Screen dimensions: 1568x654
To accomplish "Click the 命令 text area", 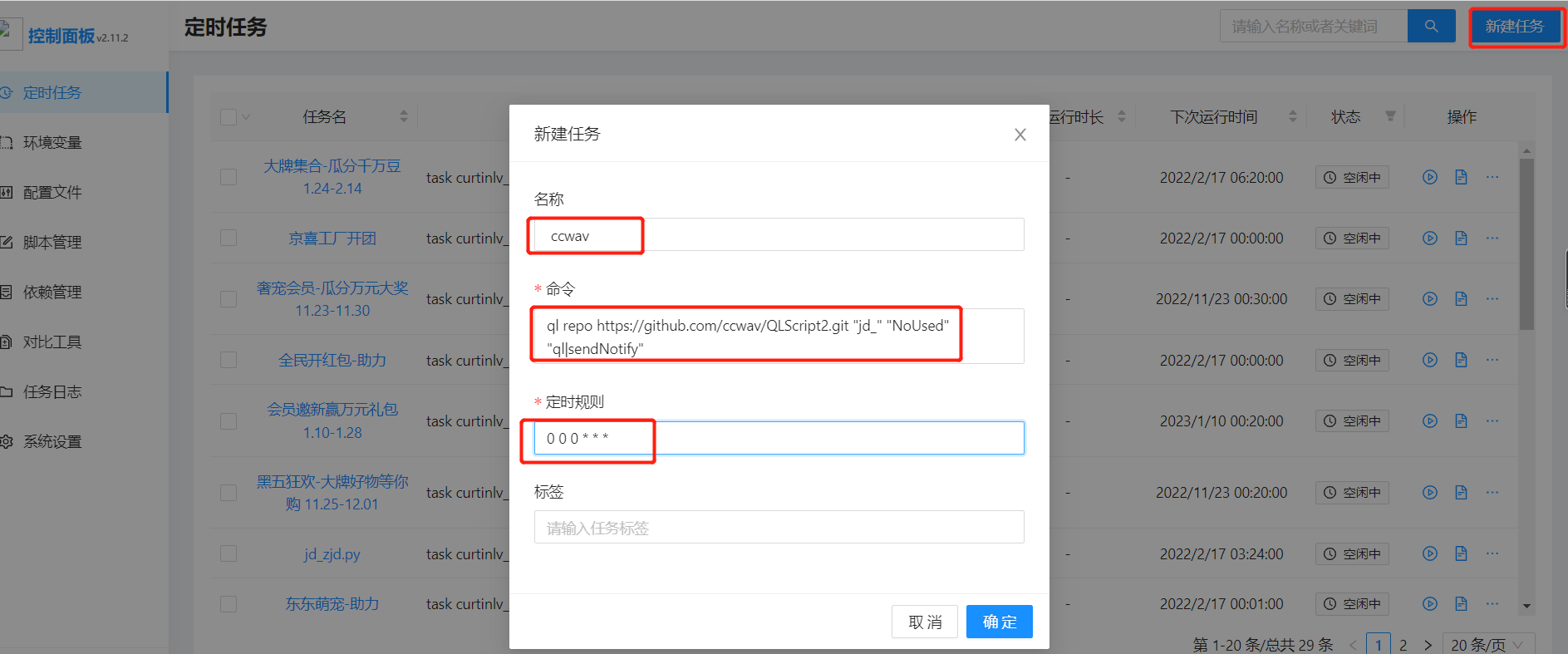I will click(779, 337).
